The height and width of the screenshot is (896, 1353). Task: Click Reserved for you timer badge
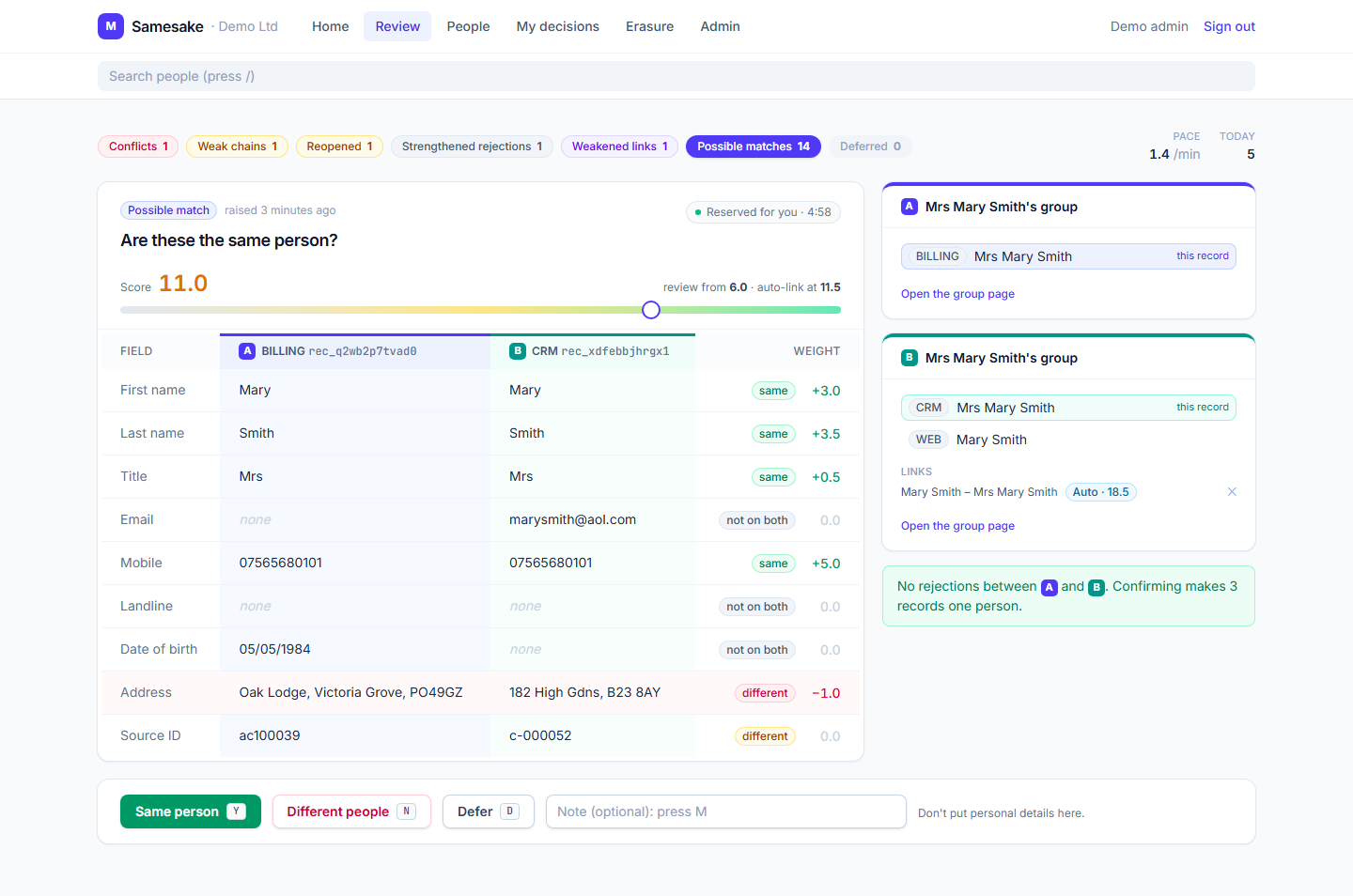(x=763, y=212)
